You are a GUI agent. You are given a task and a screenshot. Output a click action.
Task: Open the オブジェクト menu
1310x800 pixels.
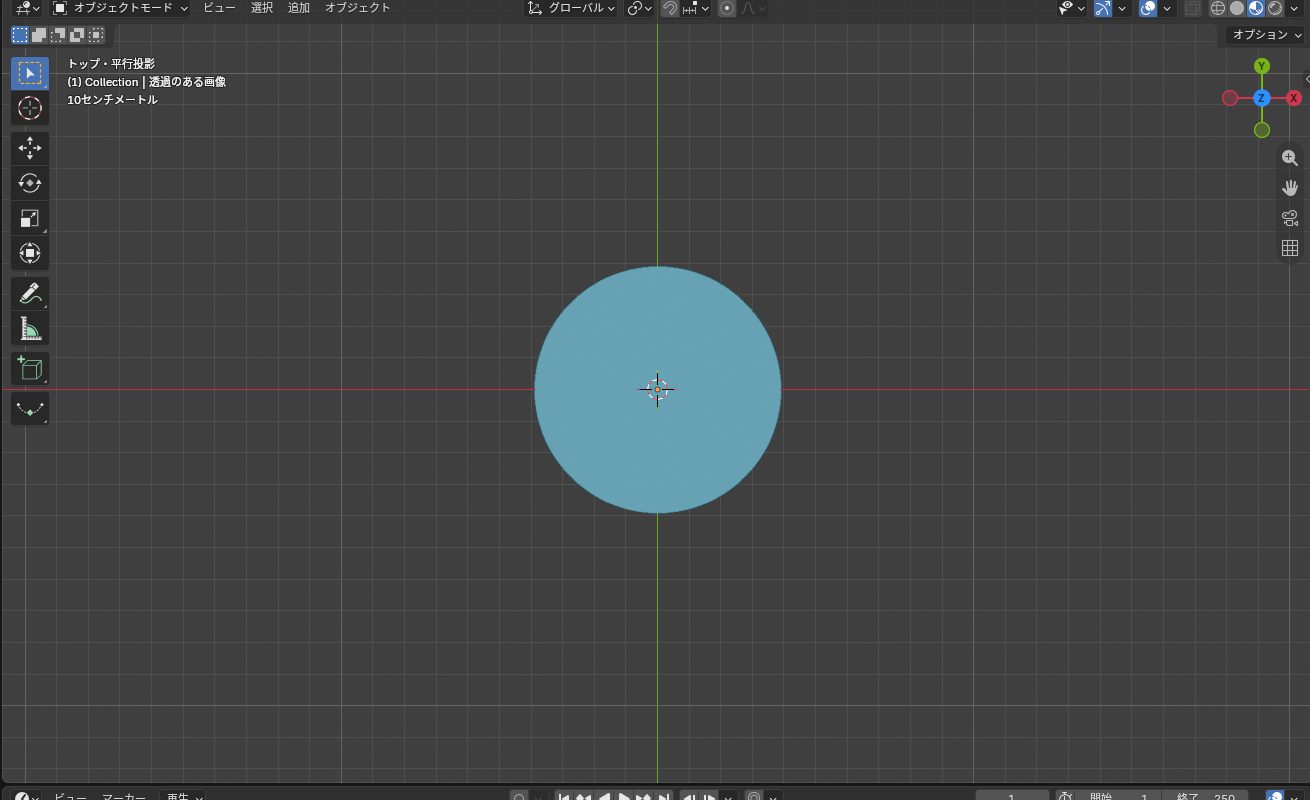(358, 8)
